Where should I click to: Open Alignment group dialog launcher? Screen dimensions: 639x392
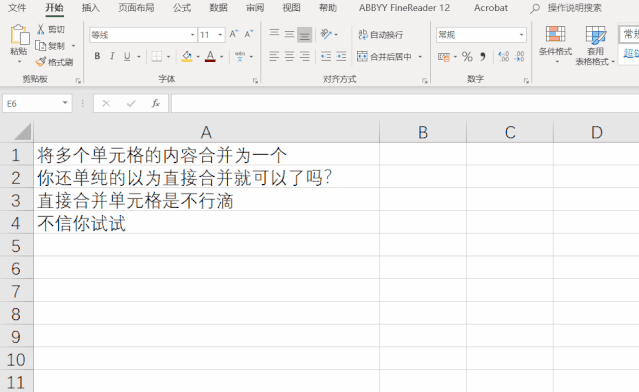(424, 81)
